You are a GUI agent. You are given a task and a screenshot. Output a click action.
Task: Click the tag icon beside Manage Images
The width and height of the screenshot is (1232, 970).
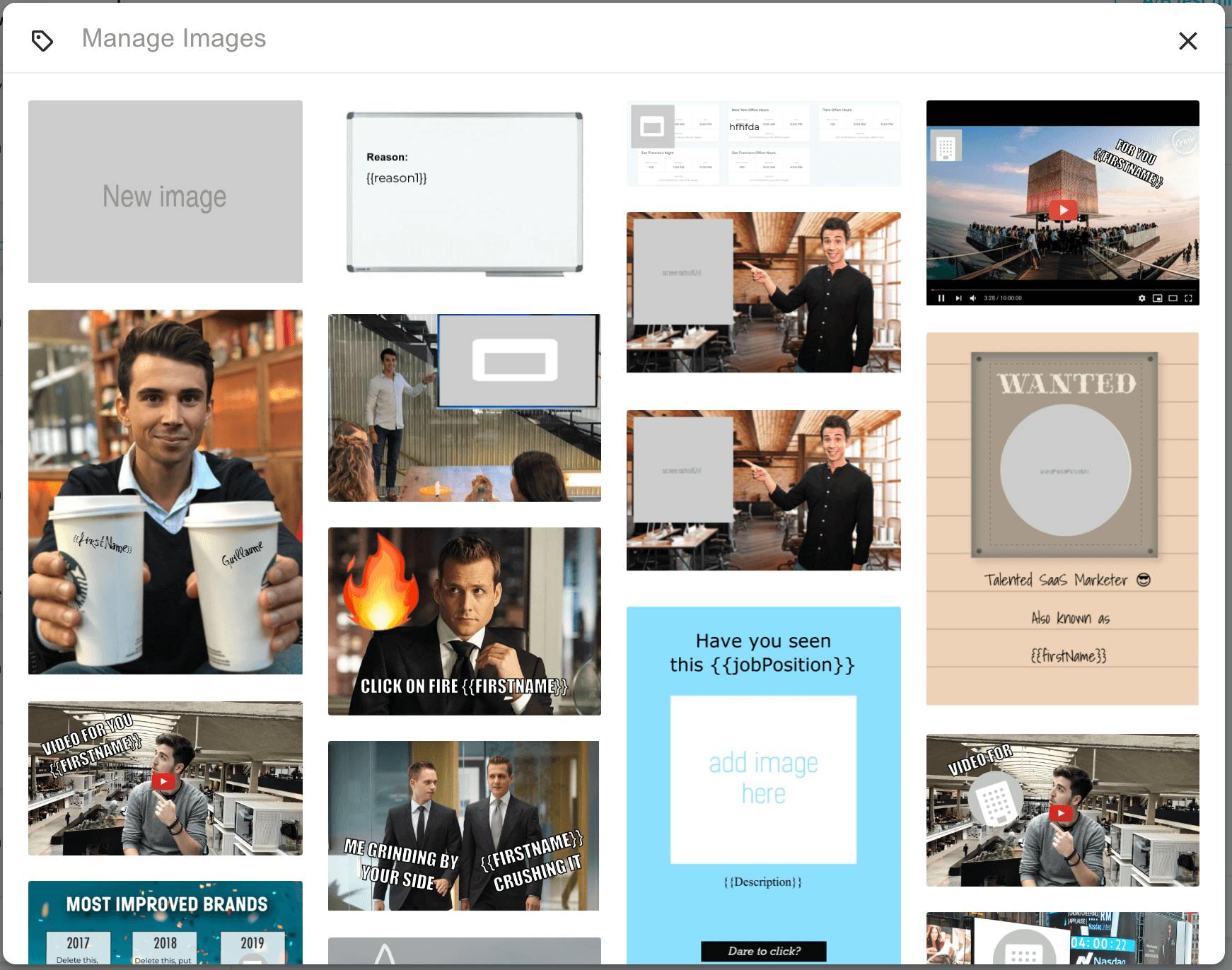click(42, 41)
